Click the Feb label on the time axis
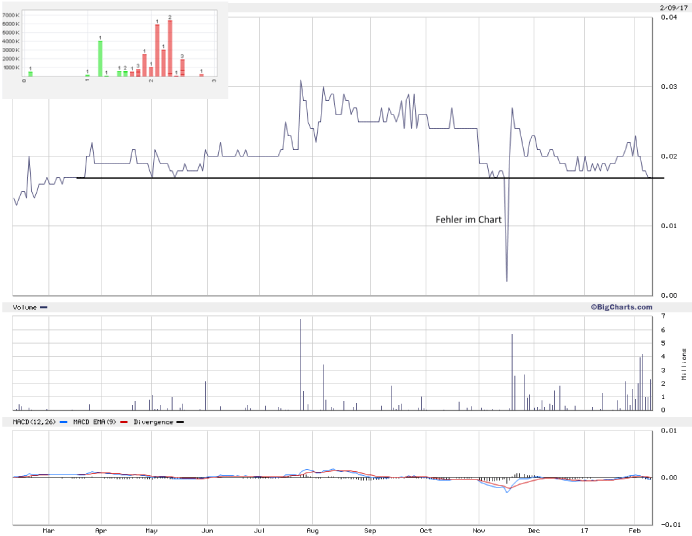This screenshot has width=692, height=536. (635, 529)
